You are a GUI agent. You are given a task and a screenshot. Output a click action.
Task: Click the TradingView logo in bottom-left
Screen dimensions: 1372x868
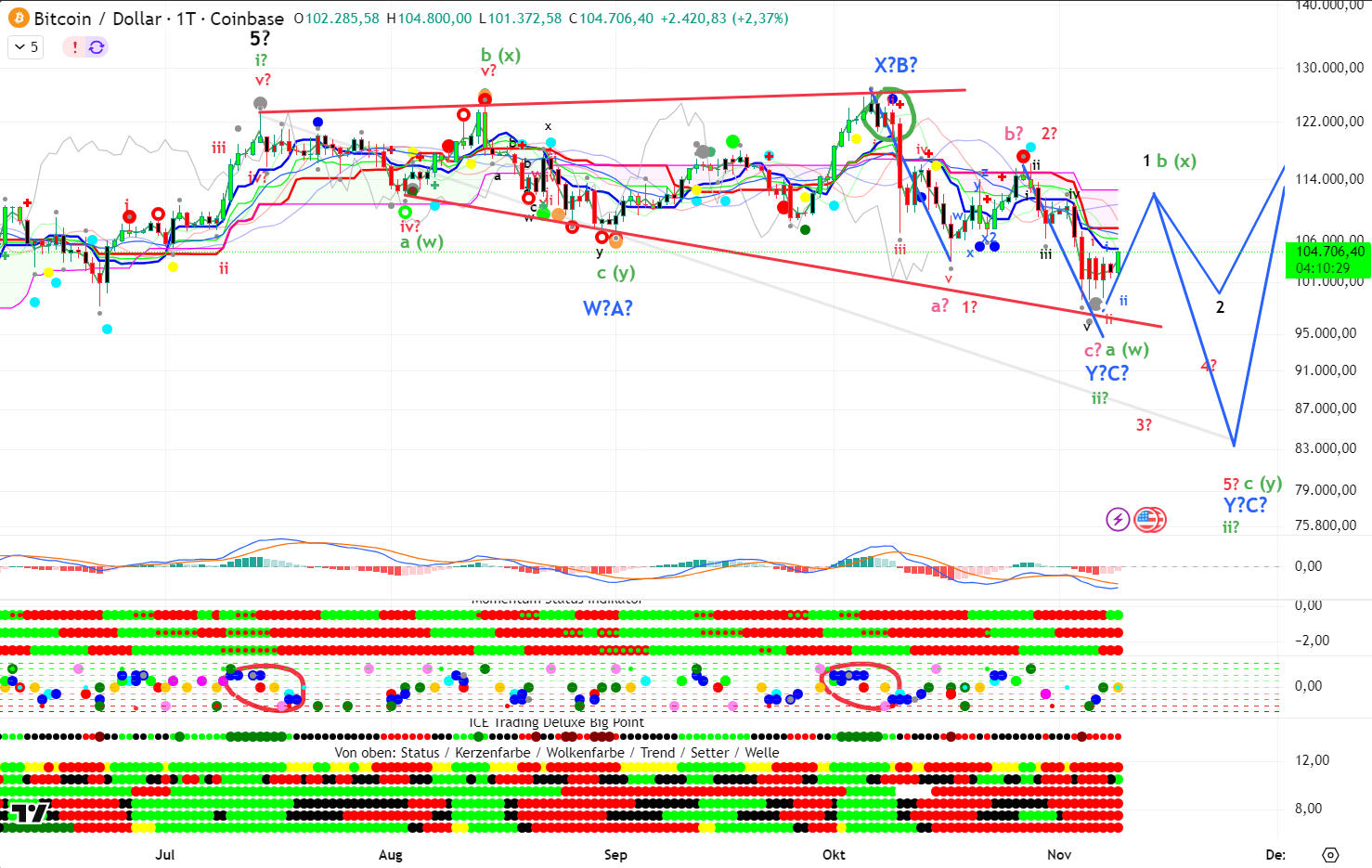pos(29,814)
